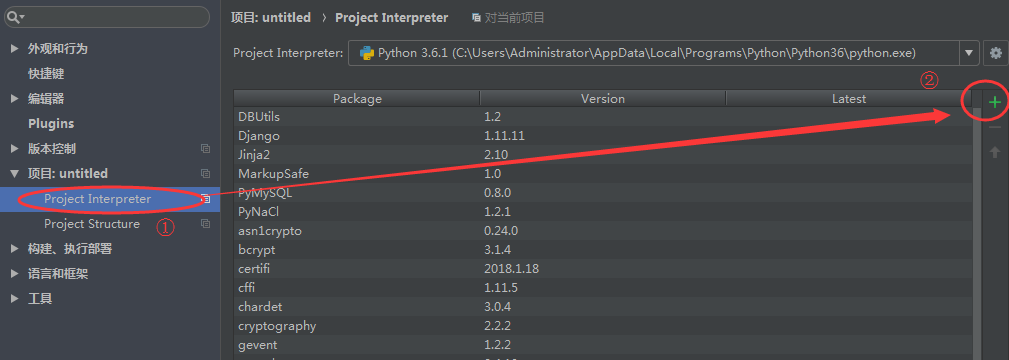Open 语言和框架 settings
Screen dimensions: 1009x360
[58, 274]
